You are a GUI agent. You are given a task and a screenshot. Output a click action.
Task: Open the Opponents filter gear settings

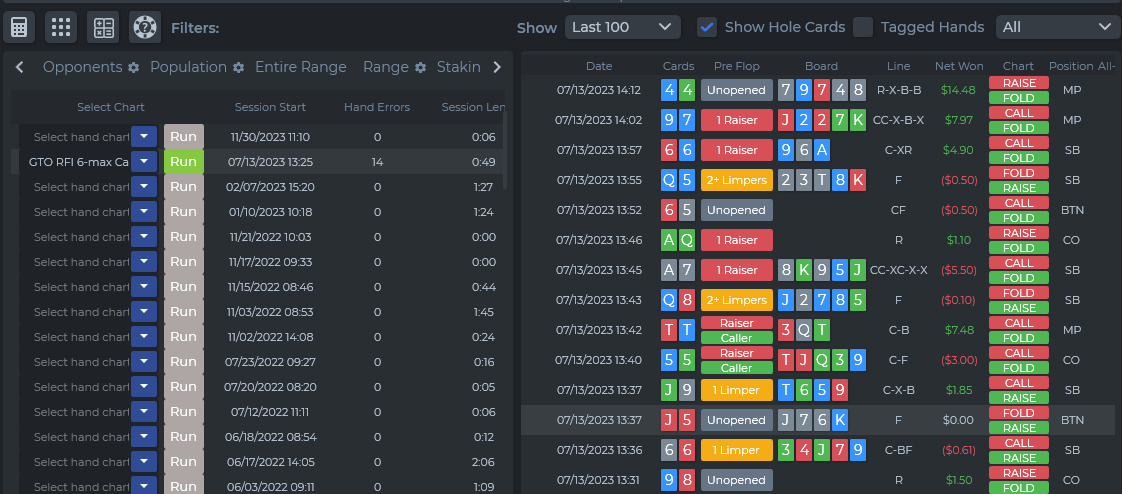[134, 67]
